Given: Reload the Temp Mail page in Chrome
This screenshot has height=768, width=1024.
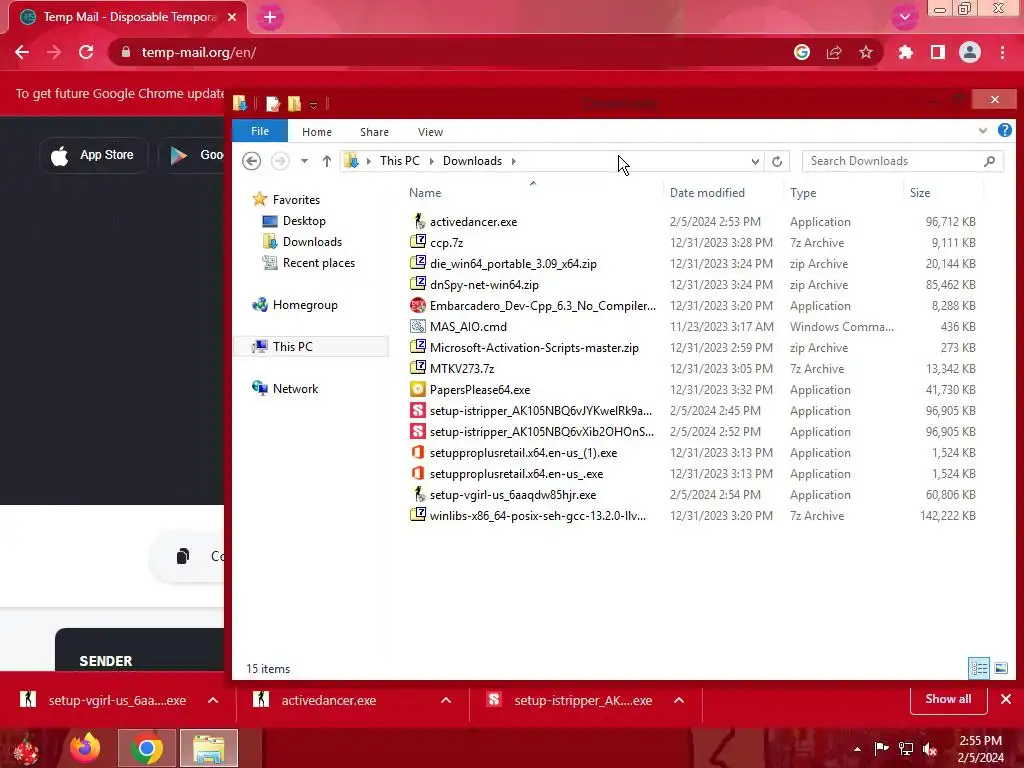Looking at the screenshot, I should pyautogui.click(x=86, y=52).
